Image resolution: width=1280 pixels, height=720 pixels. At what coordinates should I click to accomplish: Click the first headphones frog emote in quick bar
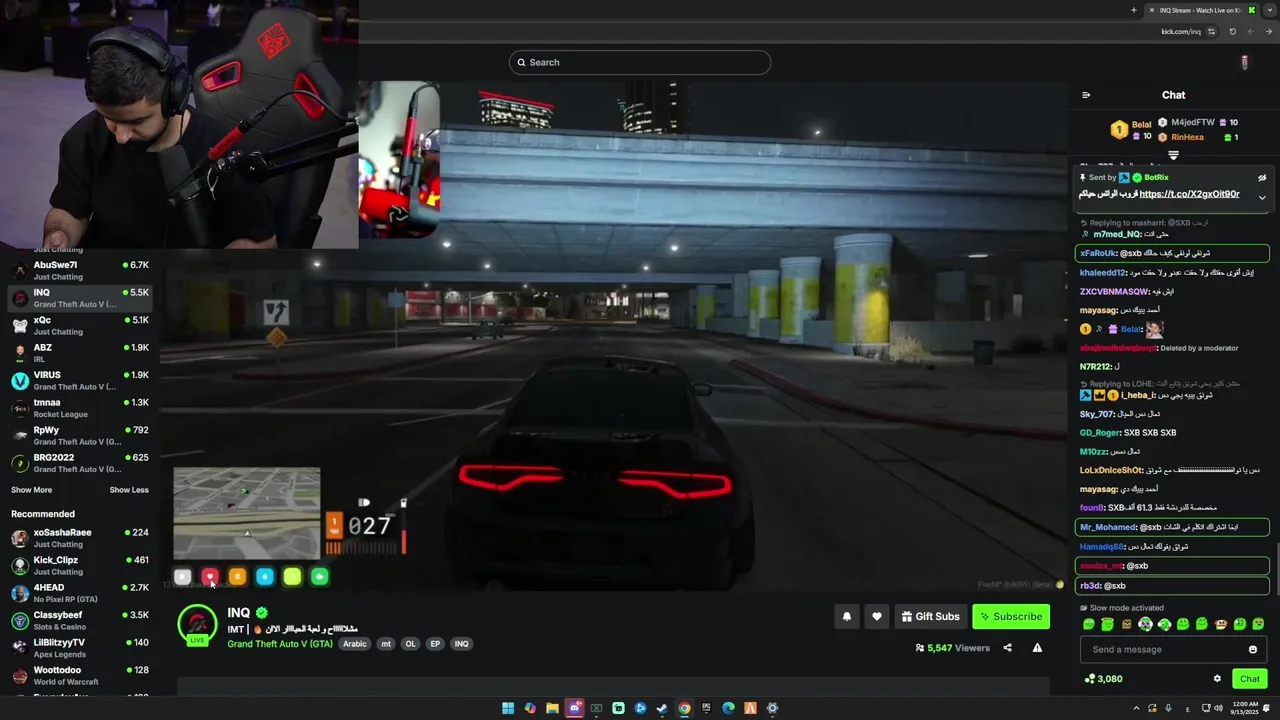tap(1145, 624)
